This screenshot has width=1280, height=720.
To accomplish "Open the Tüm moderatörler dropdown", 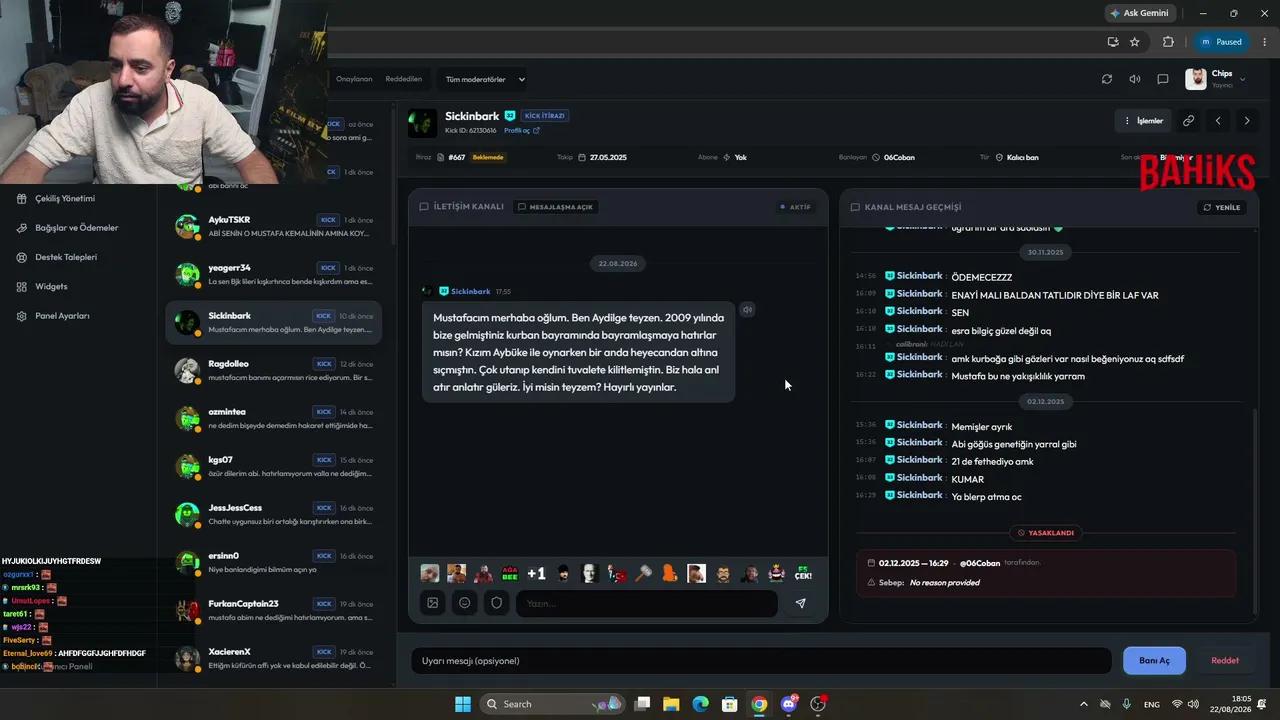I will 485,79.
